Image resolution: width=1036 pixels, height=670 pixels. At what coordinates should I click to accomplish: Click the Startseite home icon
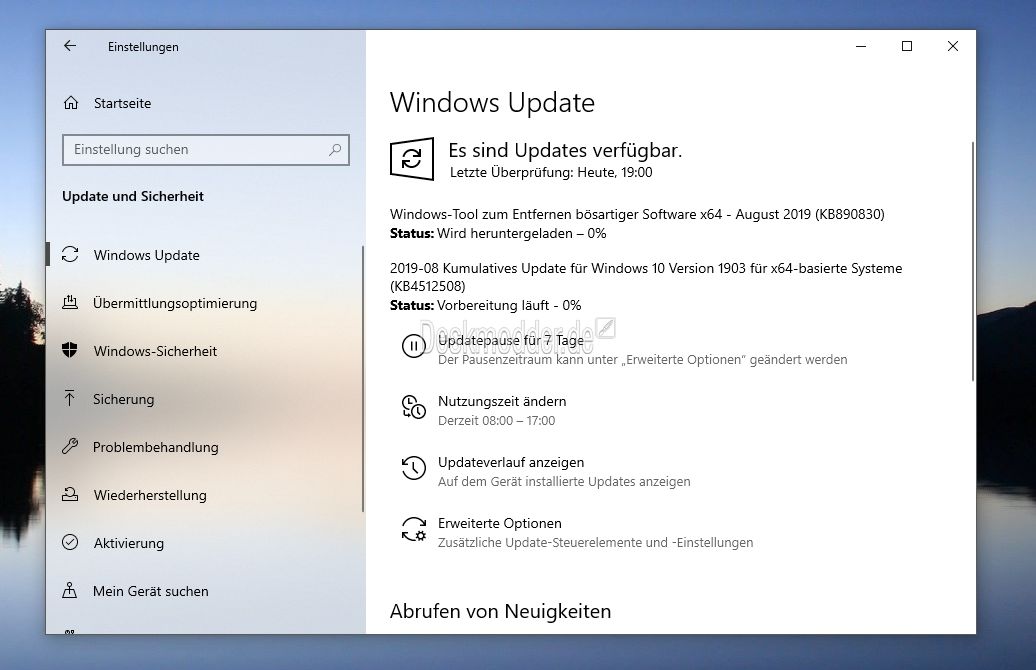71,102
